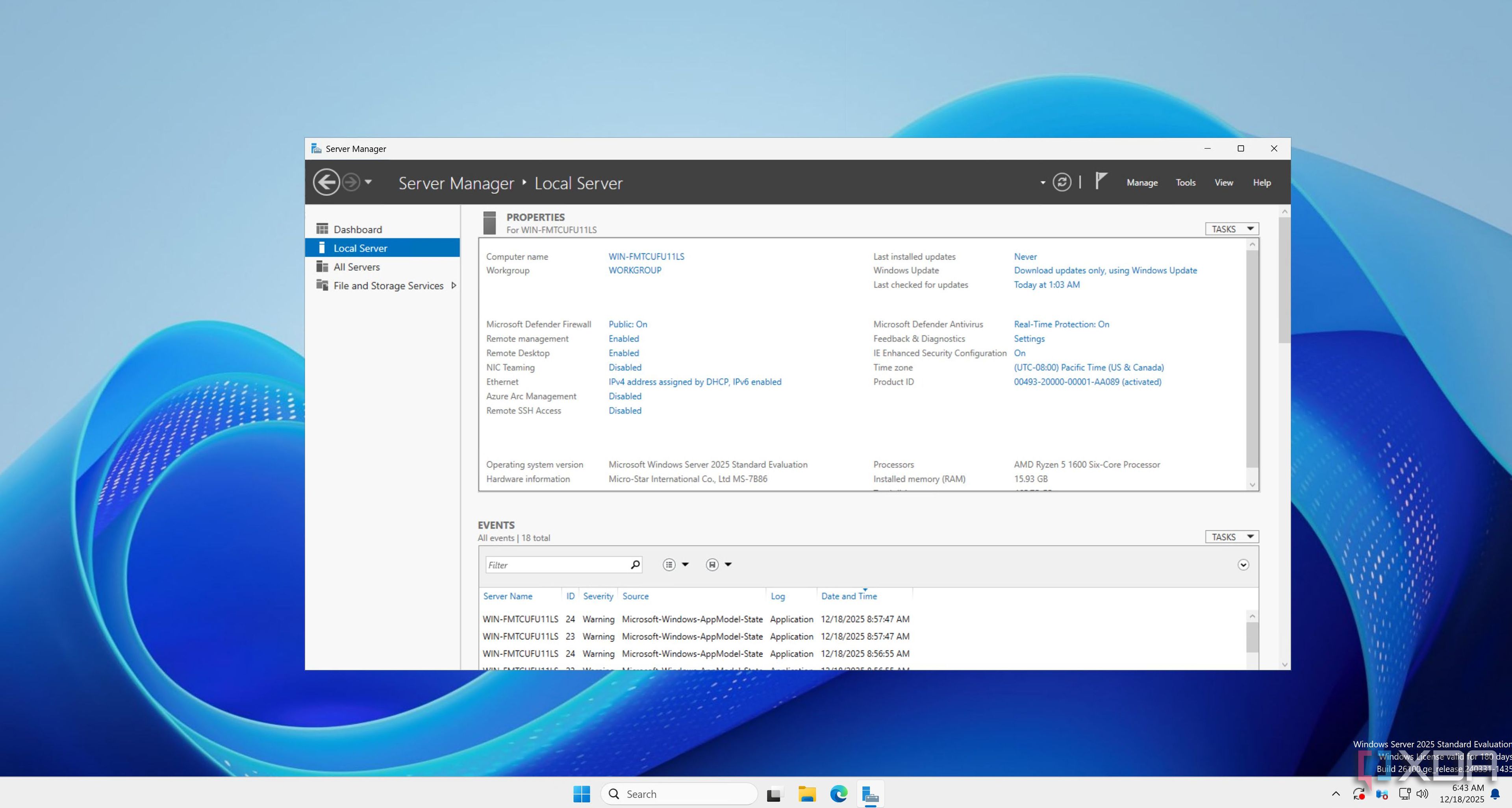
Task: Click the IE Enhanced Security On link
Action: 1019,353
